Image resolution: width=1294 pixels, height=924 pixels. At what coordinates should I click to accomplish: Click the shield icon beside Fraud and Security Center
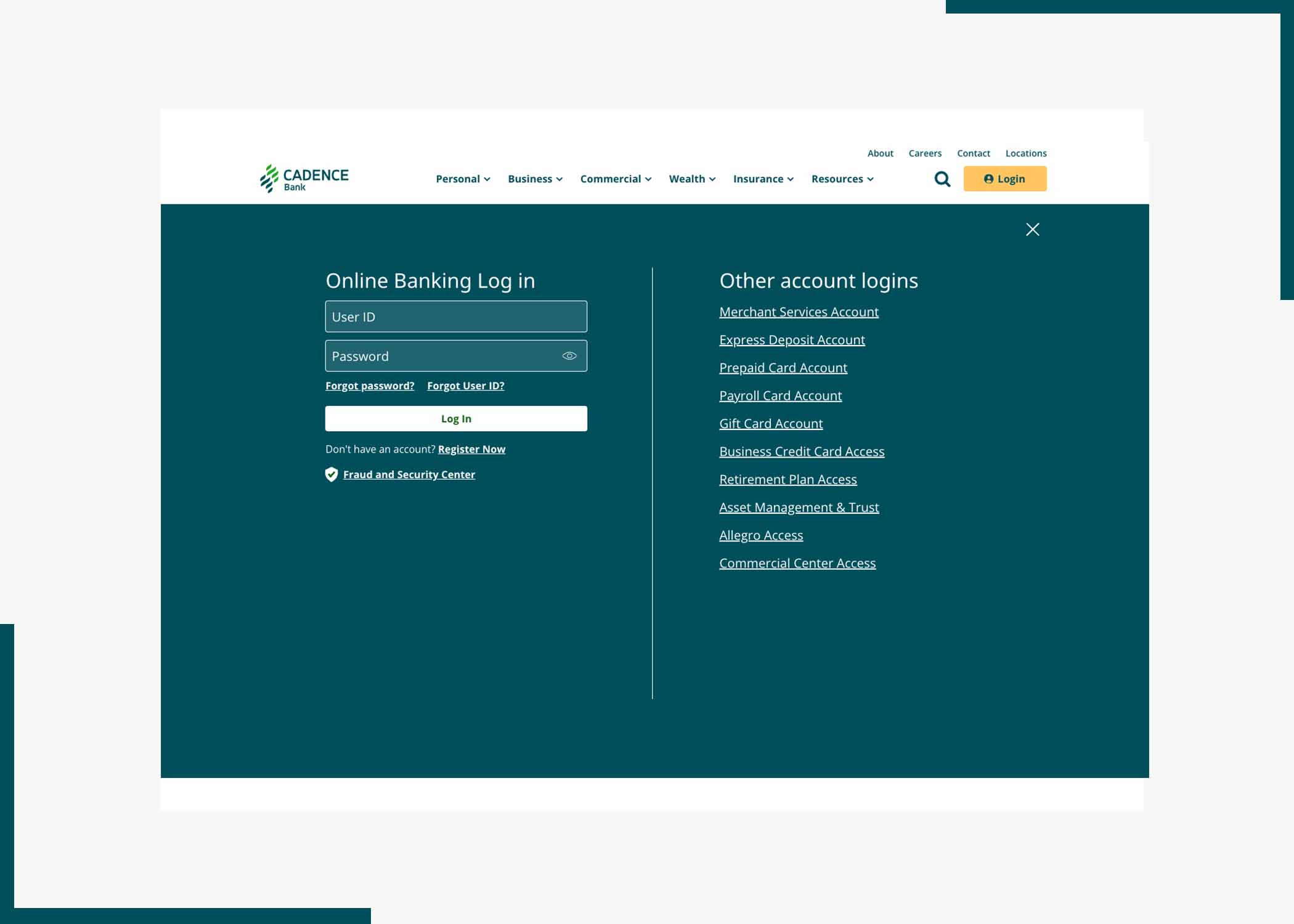332,474
